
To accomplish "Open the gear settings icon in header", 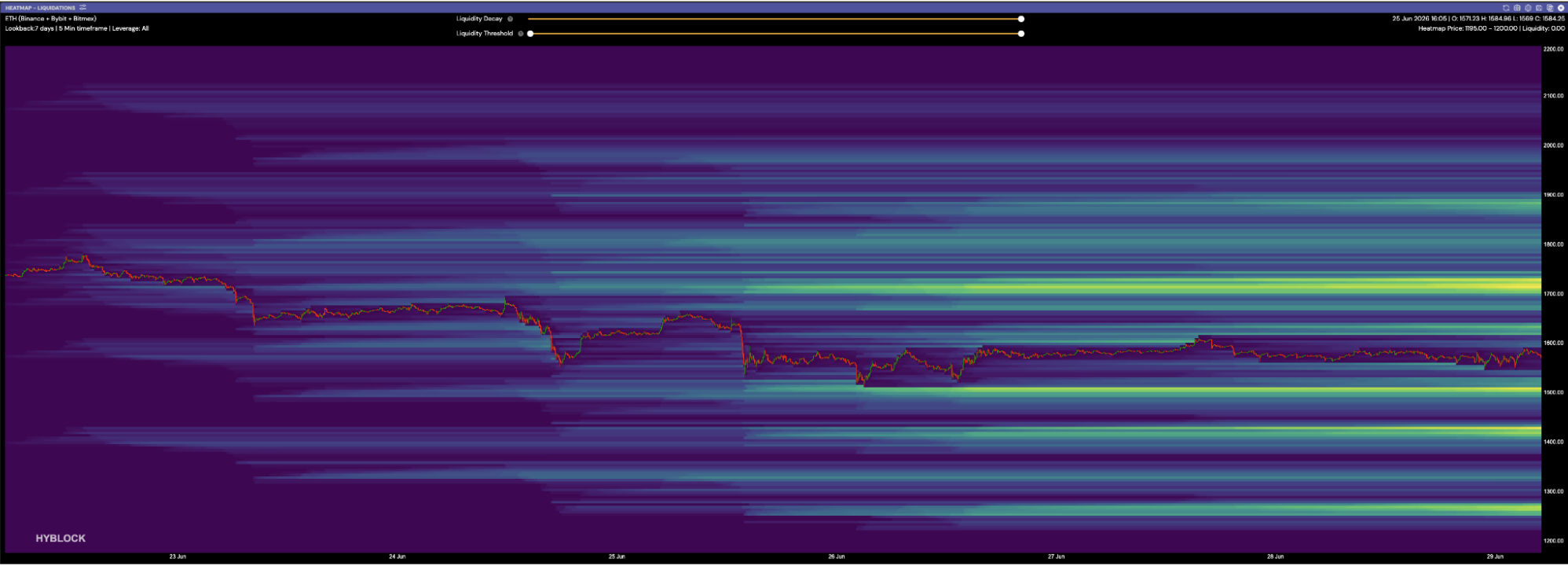I will pyautogui.click(x=1528, y=8).
